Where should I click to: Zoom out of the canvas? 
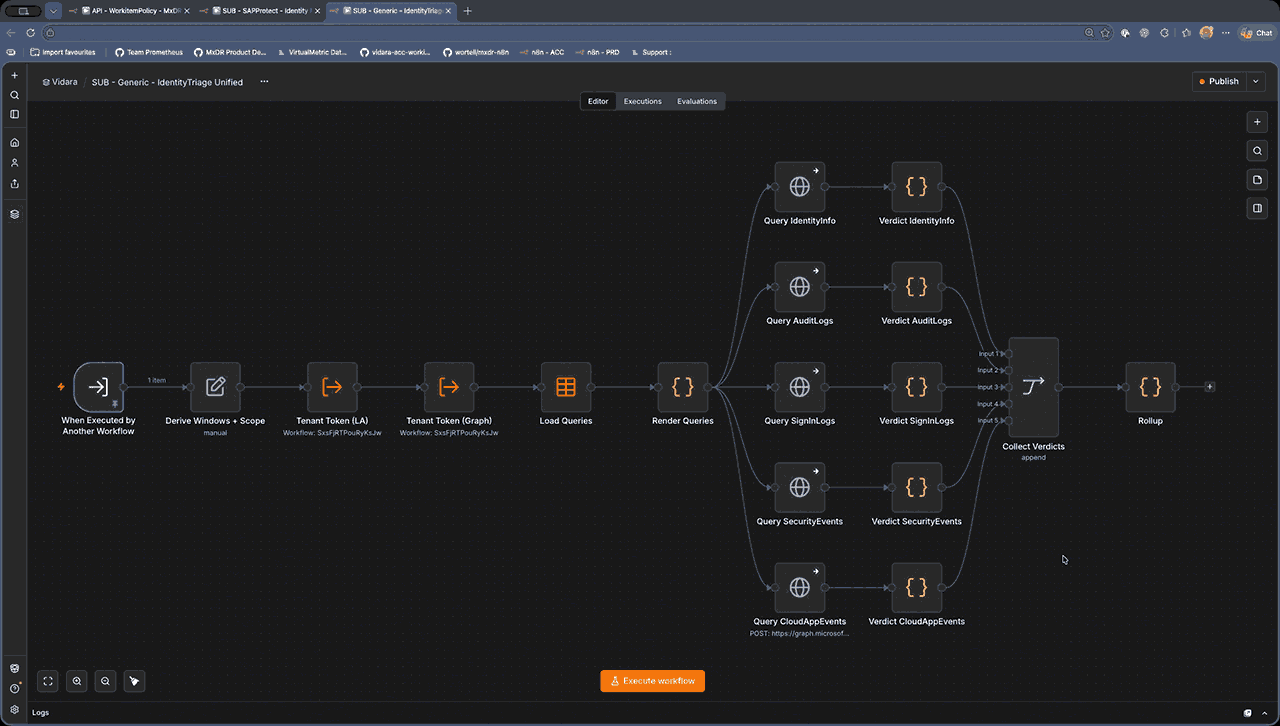point(105,681)
